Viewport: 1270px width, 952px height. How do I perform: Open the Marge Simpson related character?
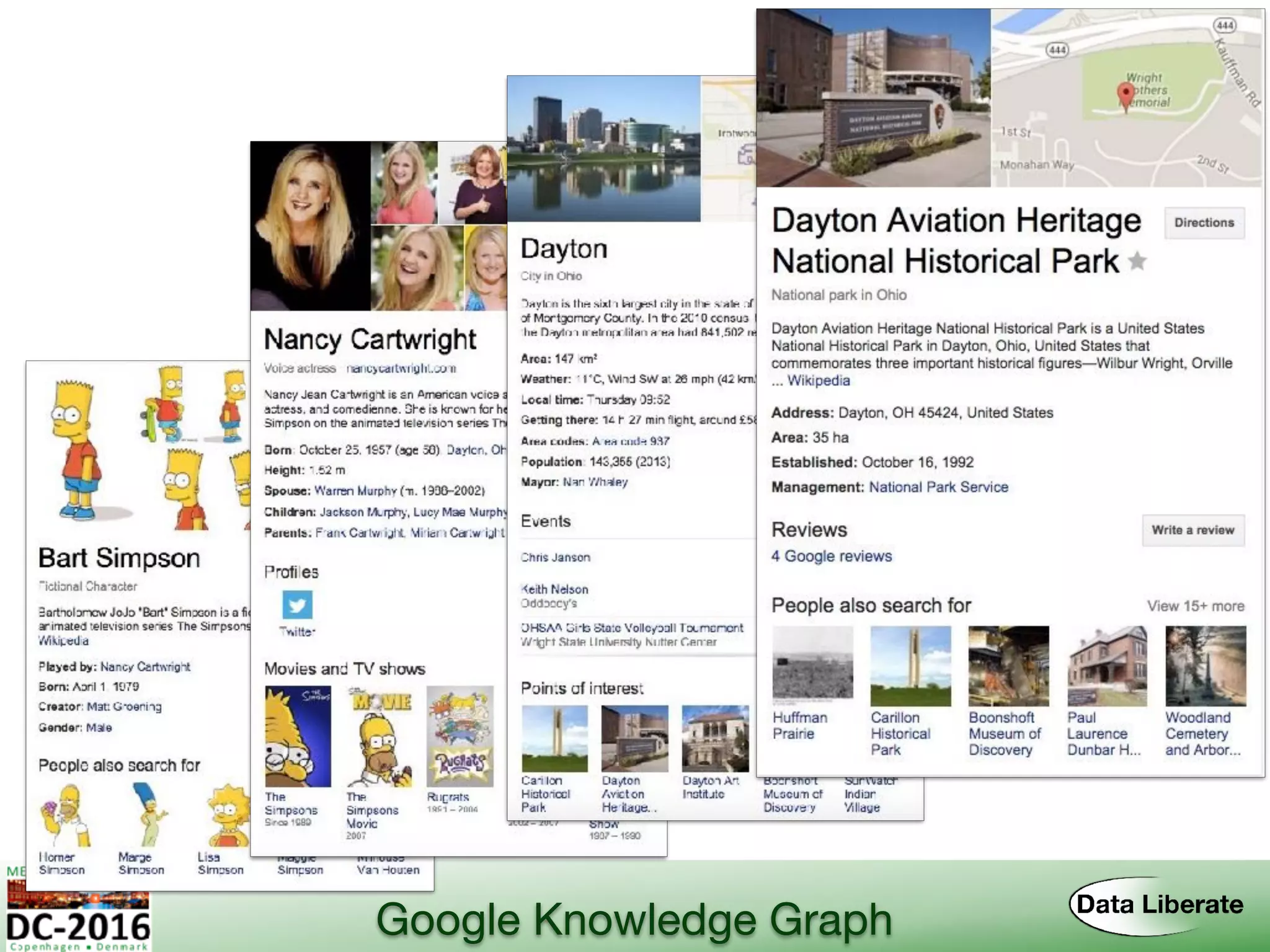click(148, 814)
